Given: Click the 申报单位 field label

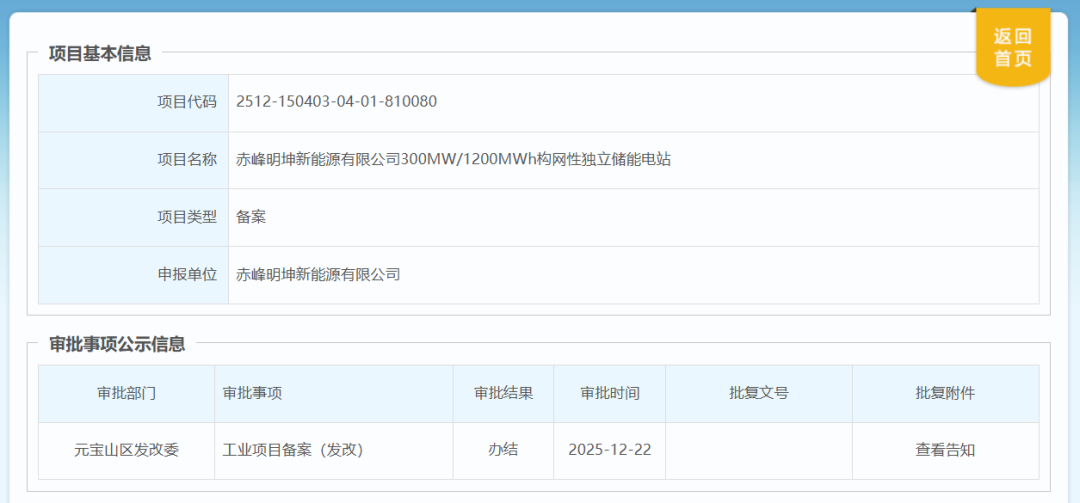Looking at the screenshot, I should point(187,274).
